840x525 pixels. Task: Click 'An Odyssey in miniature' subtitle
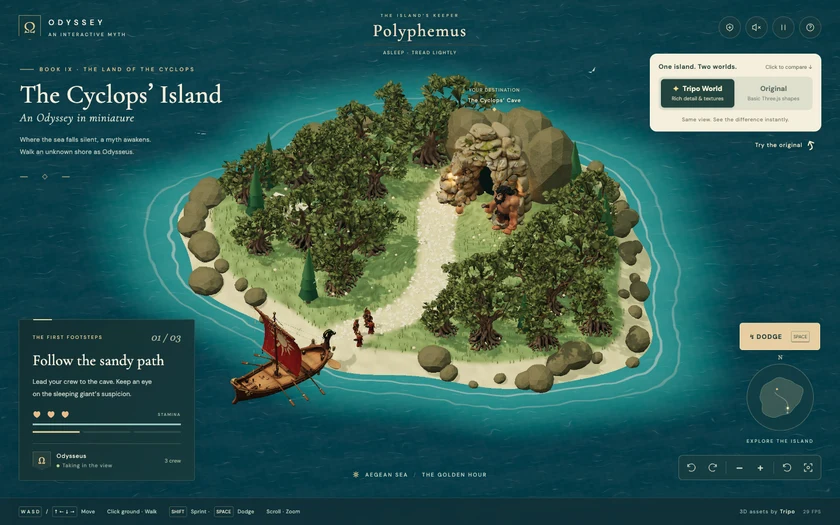(77, 118)
